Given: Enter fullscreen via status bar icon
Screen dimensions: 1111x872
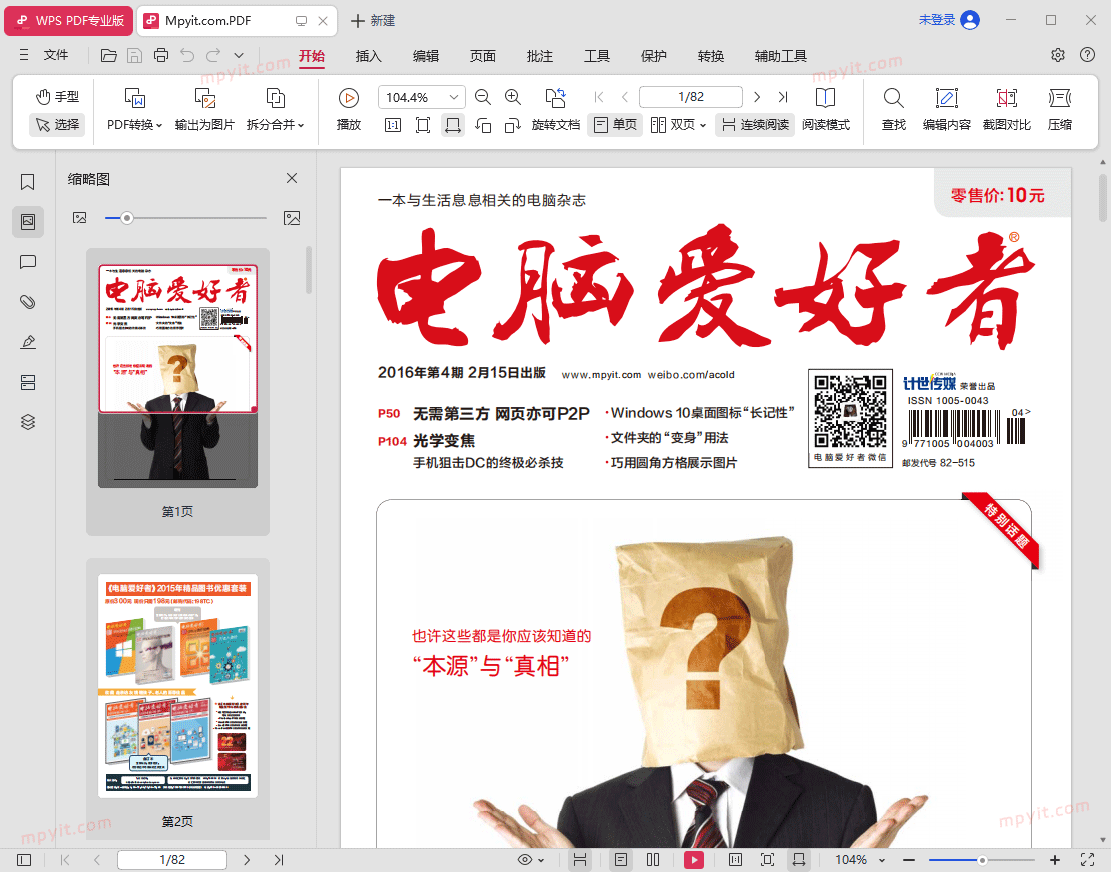Looking at the screenshot, I should point(1088,859).
